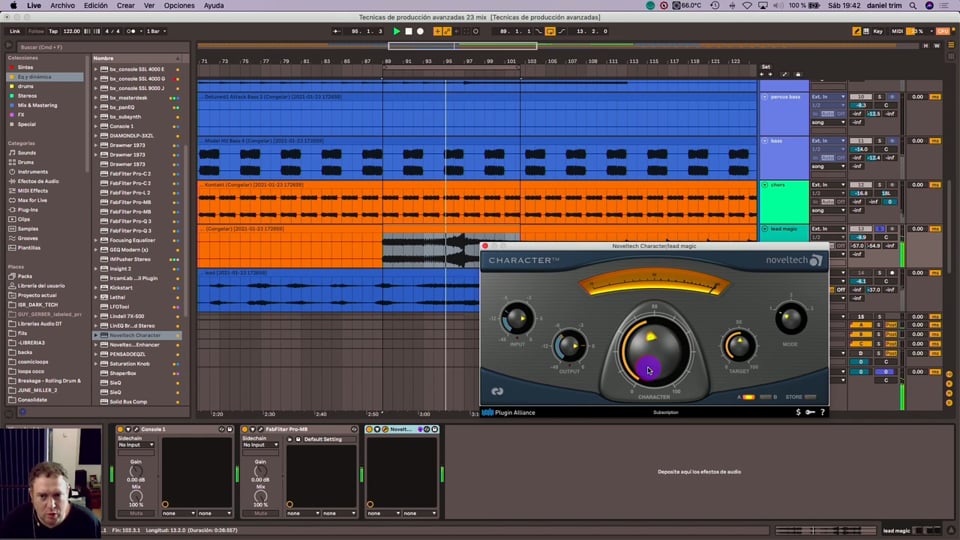Adjust the Output knob on Character plugin
960x540 pixels.
[x=569, y=346]
